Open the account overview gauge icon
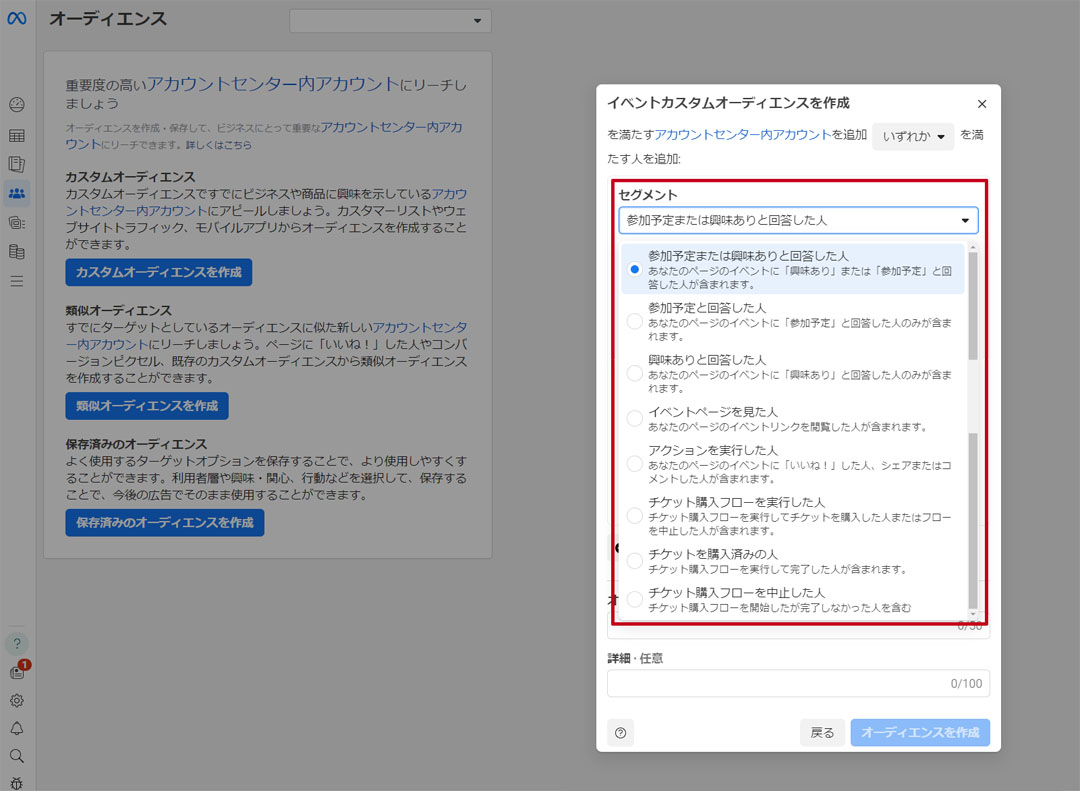 17,105
